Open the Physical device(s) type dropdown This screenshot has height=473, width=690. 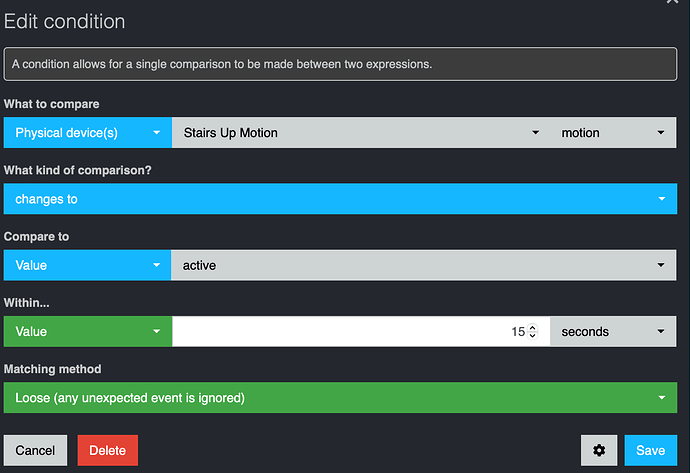click(x=88, y=132)
